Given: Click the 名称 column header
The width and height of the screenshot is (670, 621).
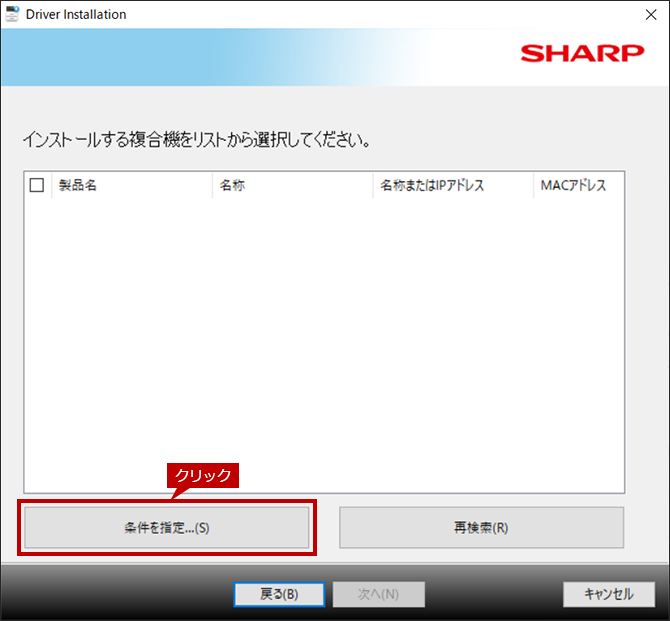Looking at the screenshot, I should pyautogui.click(x=293, y=185).
